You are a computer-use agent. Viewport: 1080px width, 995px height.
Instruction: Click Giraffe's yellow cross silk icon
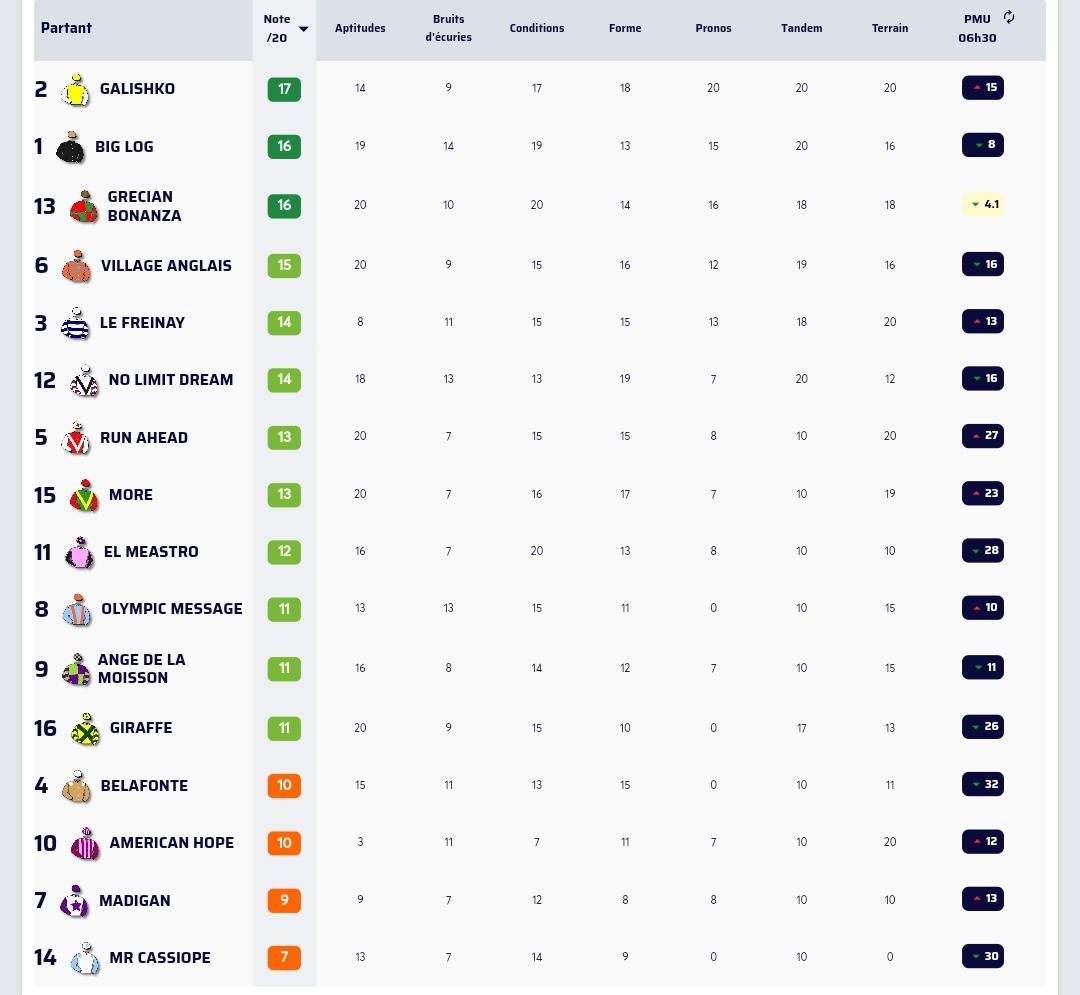pyautogui.click(x=85, y=729)
